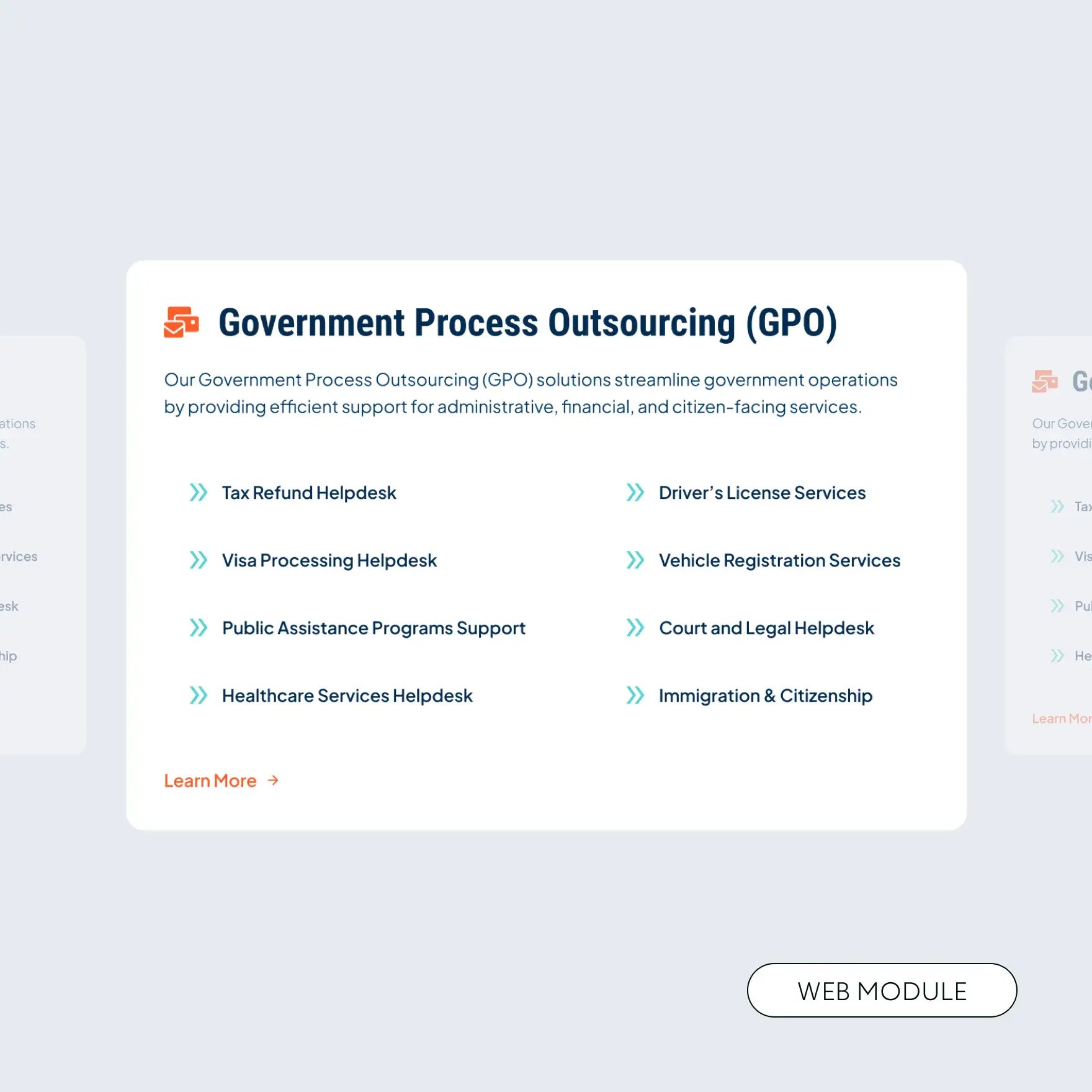This screenshot has width=1092, height=1092.
Task: Click chevron icon beside Immigration & Citizenship
Action: [635, 696]
